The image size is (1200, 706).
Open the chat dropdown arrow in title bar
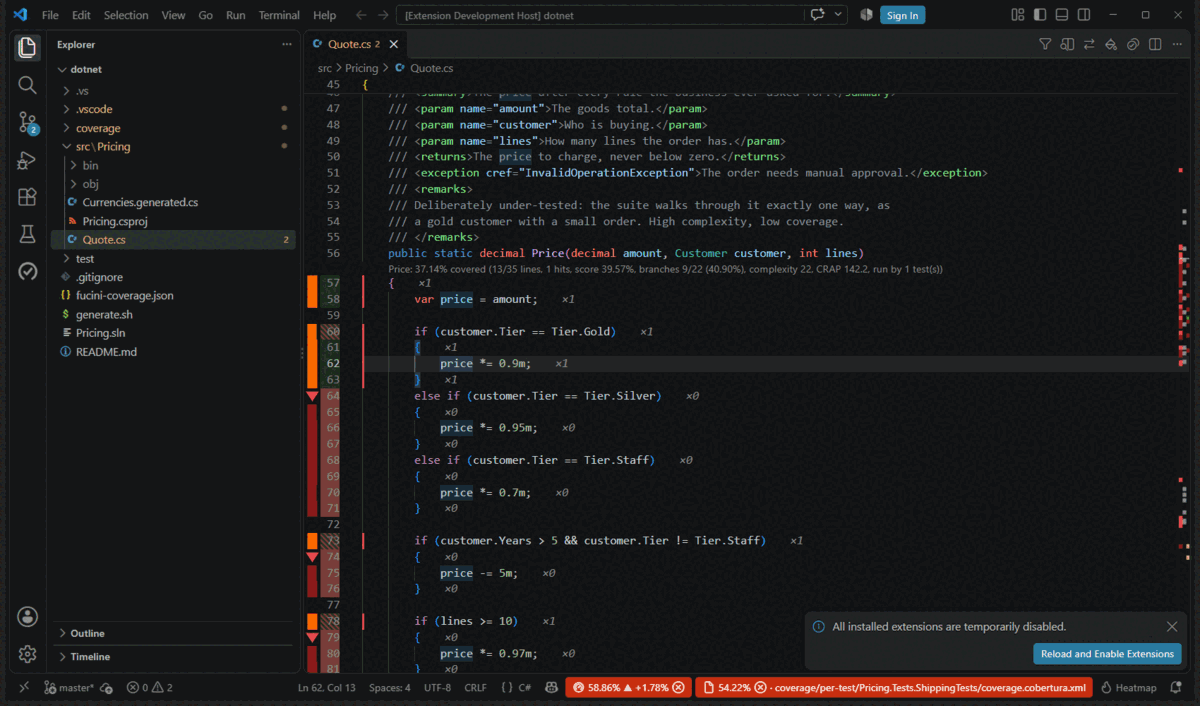tap(838, 15)
